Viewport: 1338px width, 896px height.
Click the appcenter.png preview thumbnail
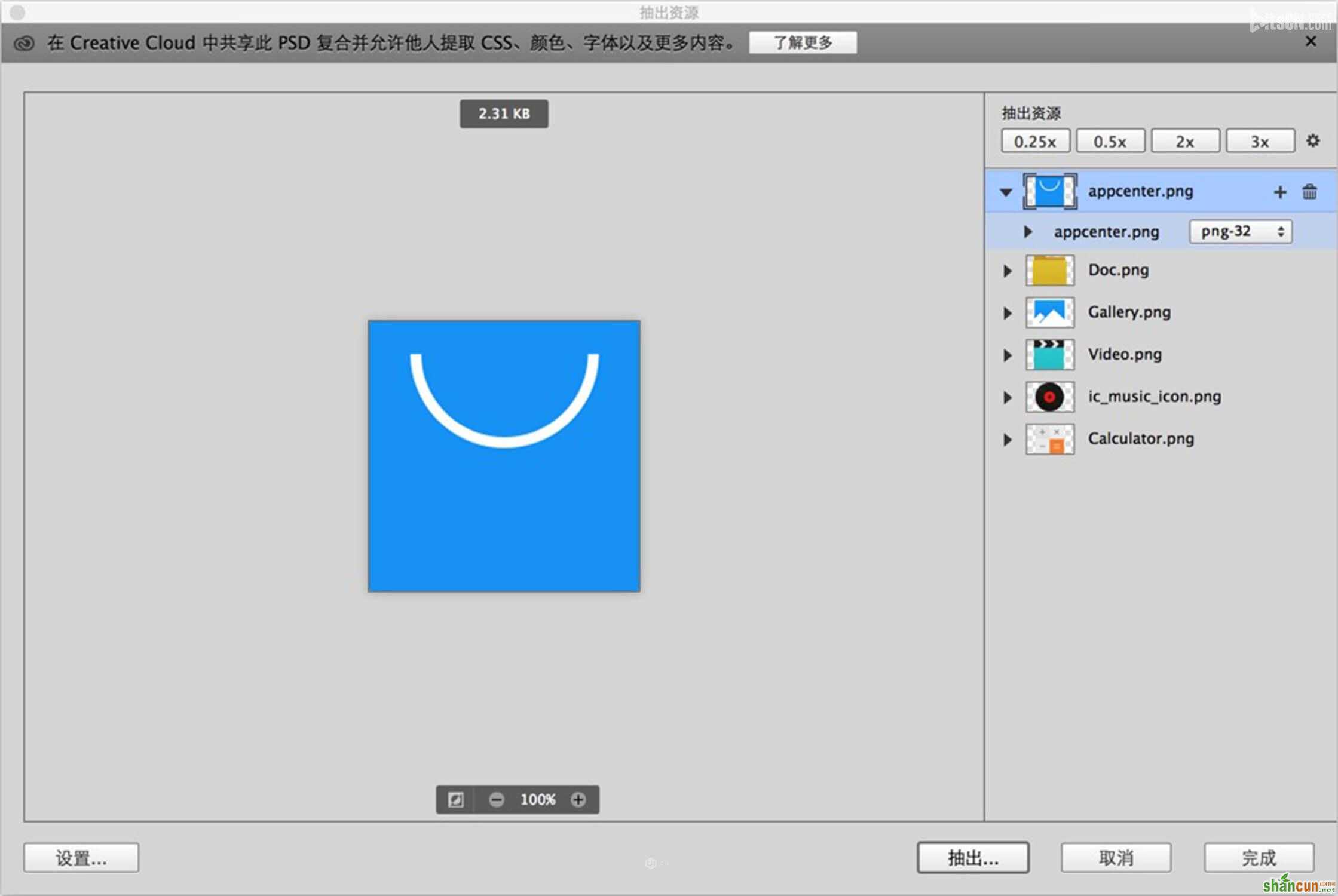coord(1050,190)
